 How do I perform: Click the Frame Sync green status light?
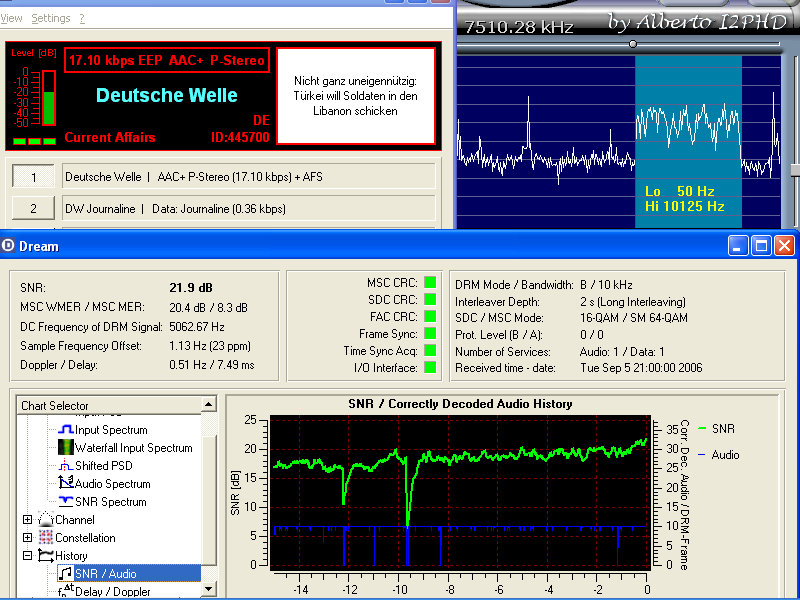coord(430,334)
